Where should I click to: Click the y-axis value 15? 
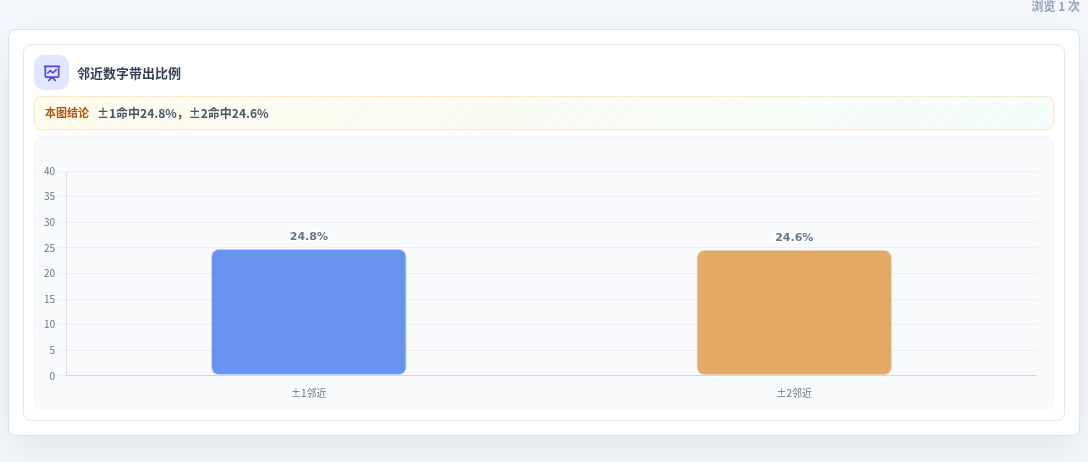pyautogui.click(x=49, y=299)
